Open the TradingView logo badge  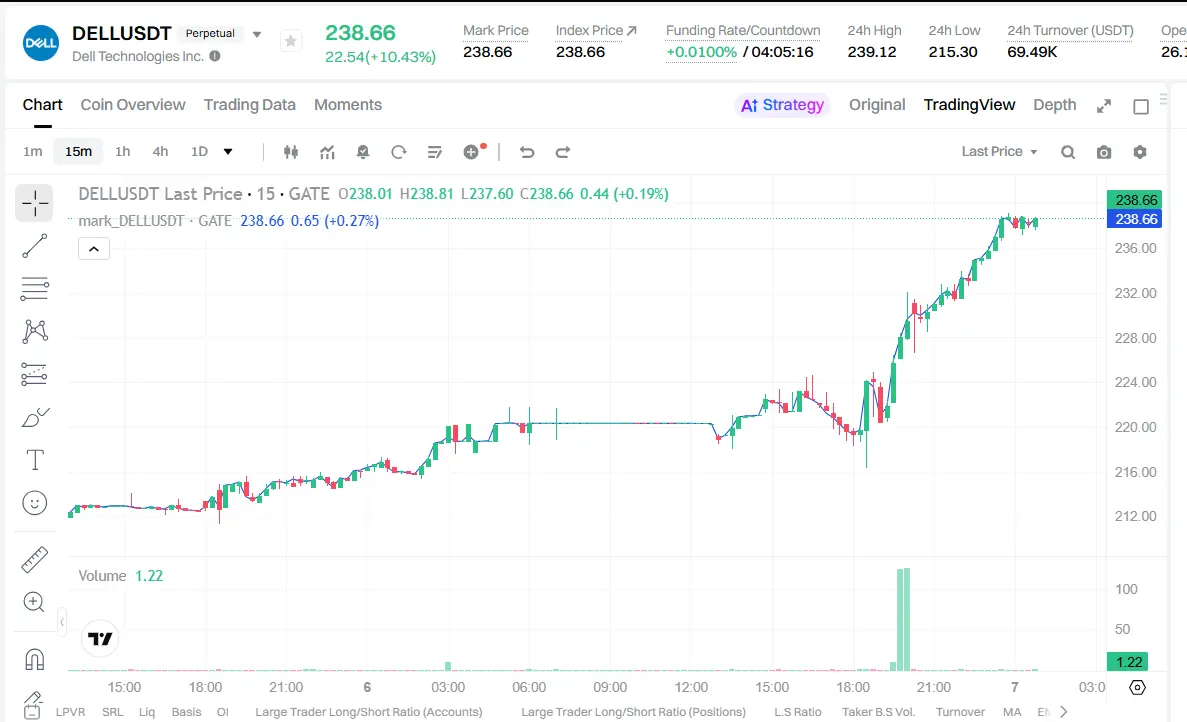[100, 639]
